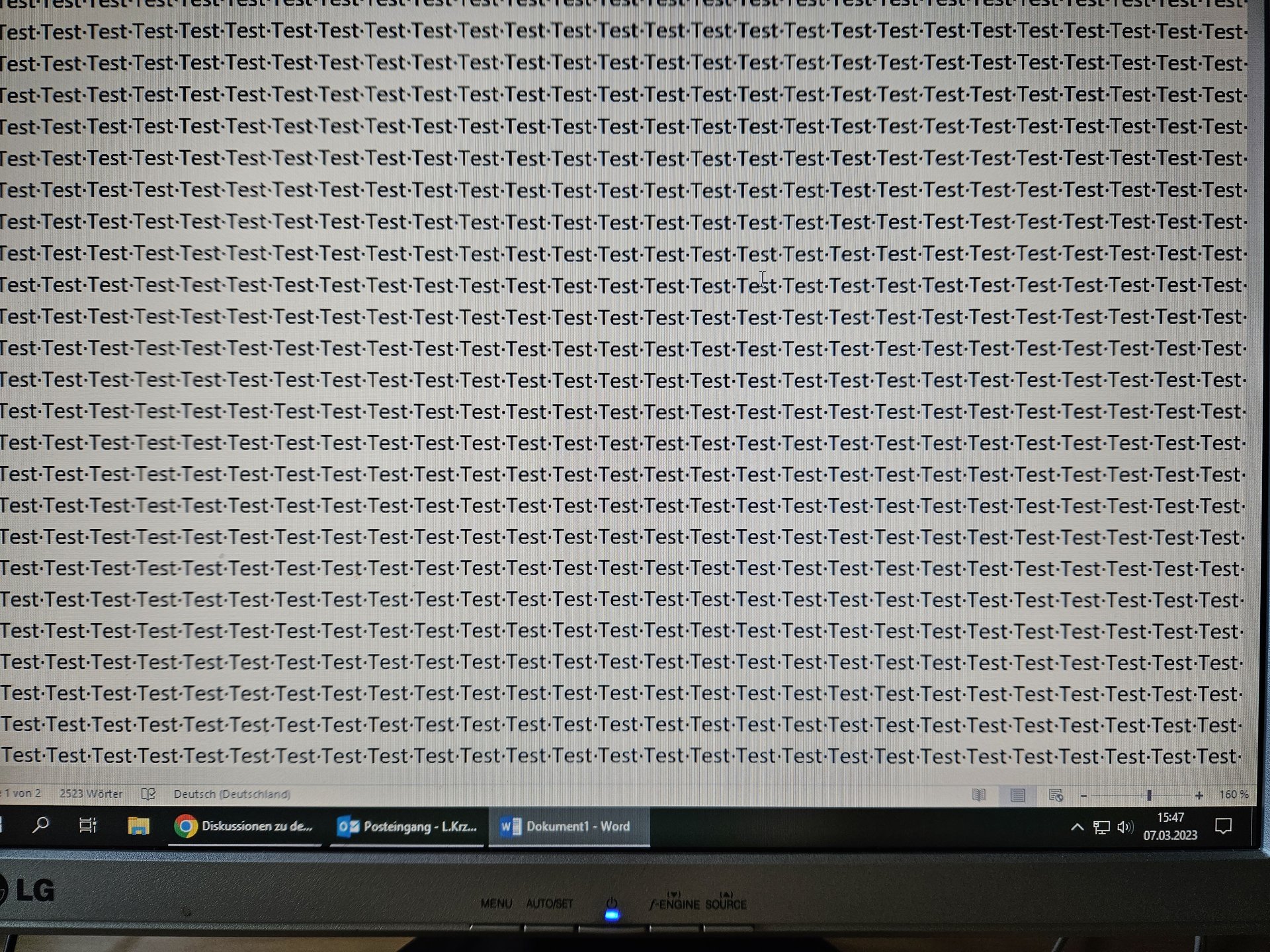Click the spelling check icon in status bar
The image size is (1270, 952).
pyautogui.click(x=148, y=794)
